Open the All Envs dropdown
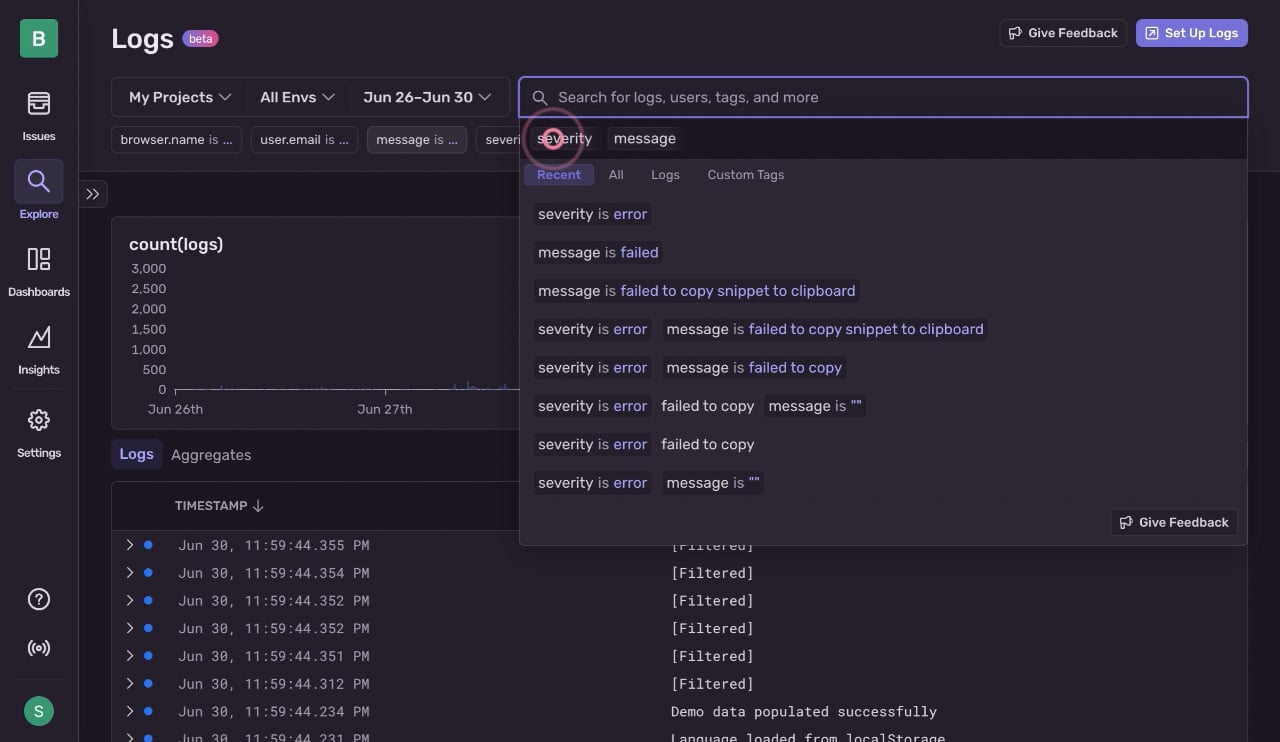 (297, 97)
